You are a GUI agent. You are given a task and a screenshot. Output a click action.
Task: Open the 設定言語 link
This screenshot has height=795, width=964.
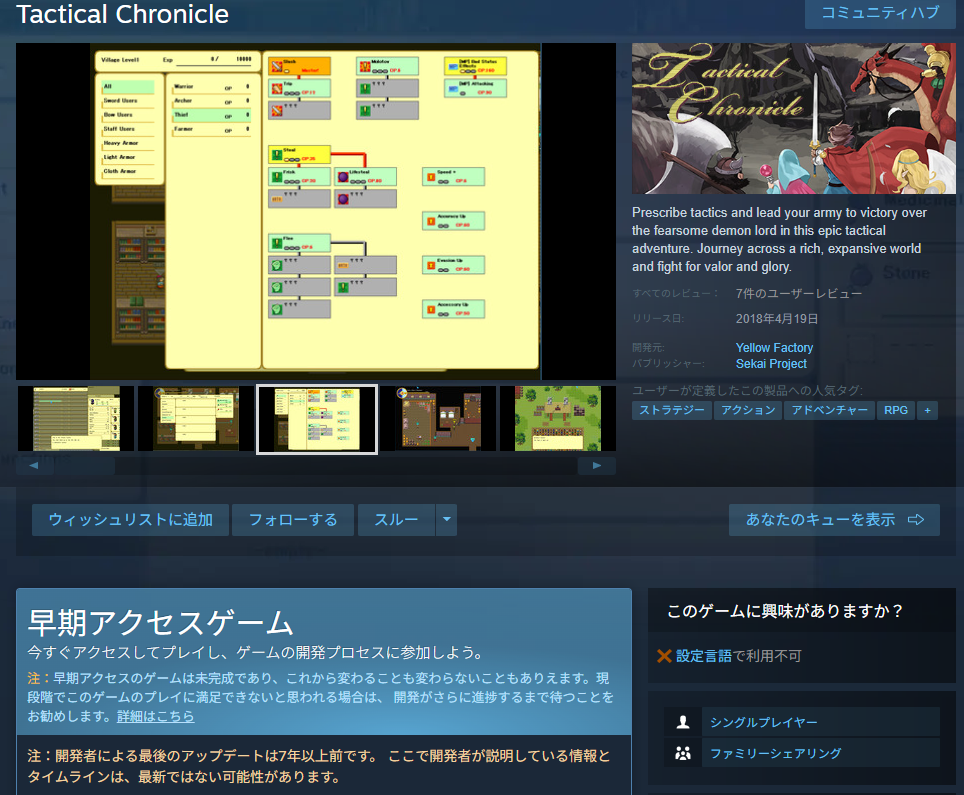pos(703,656)
